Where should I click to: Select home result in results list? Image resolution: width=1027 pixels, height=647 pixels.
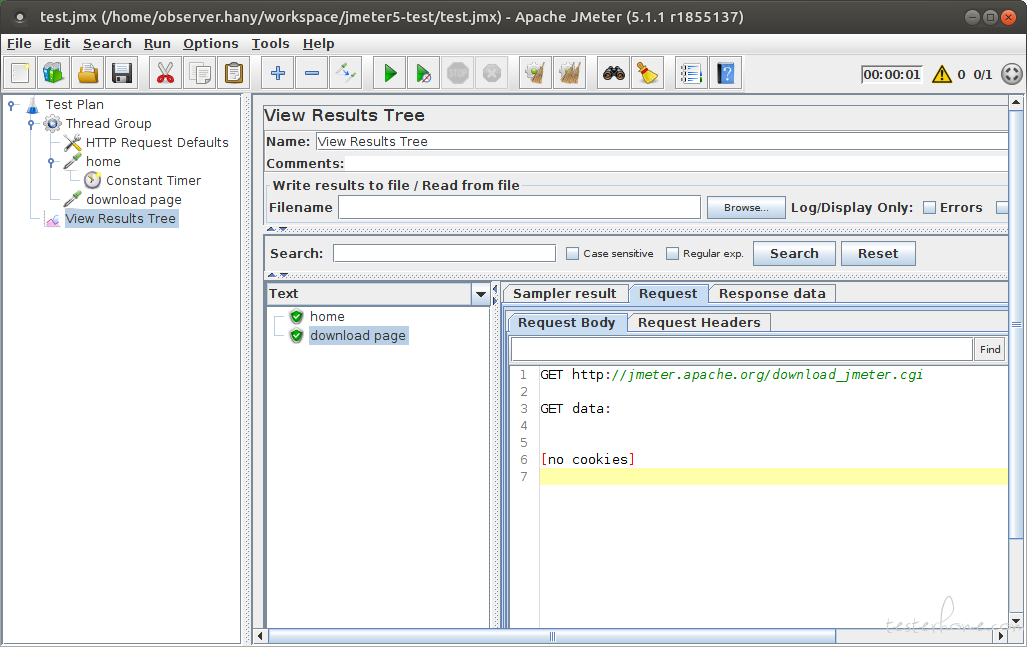tap(327, 317)
